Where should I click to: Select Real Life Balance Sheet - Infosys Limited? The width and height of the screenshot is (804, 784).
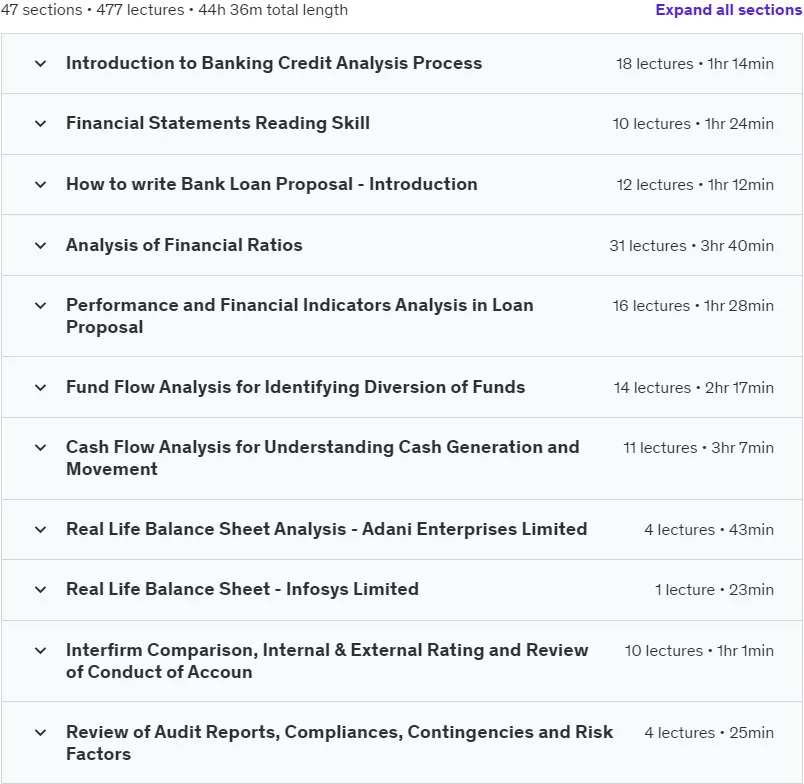coord(242,589)
